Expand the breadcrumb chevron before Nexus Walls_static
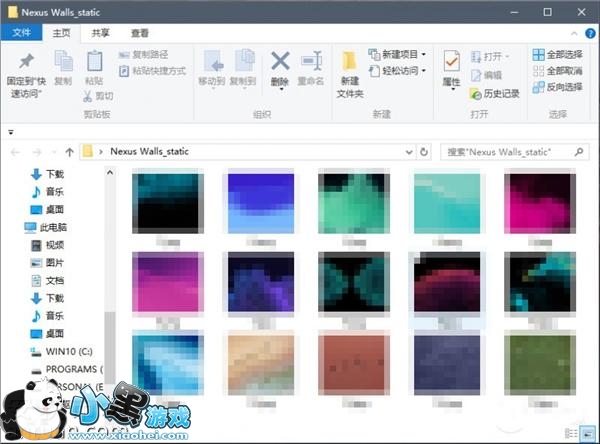 [101, 152]
